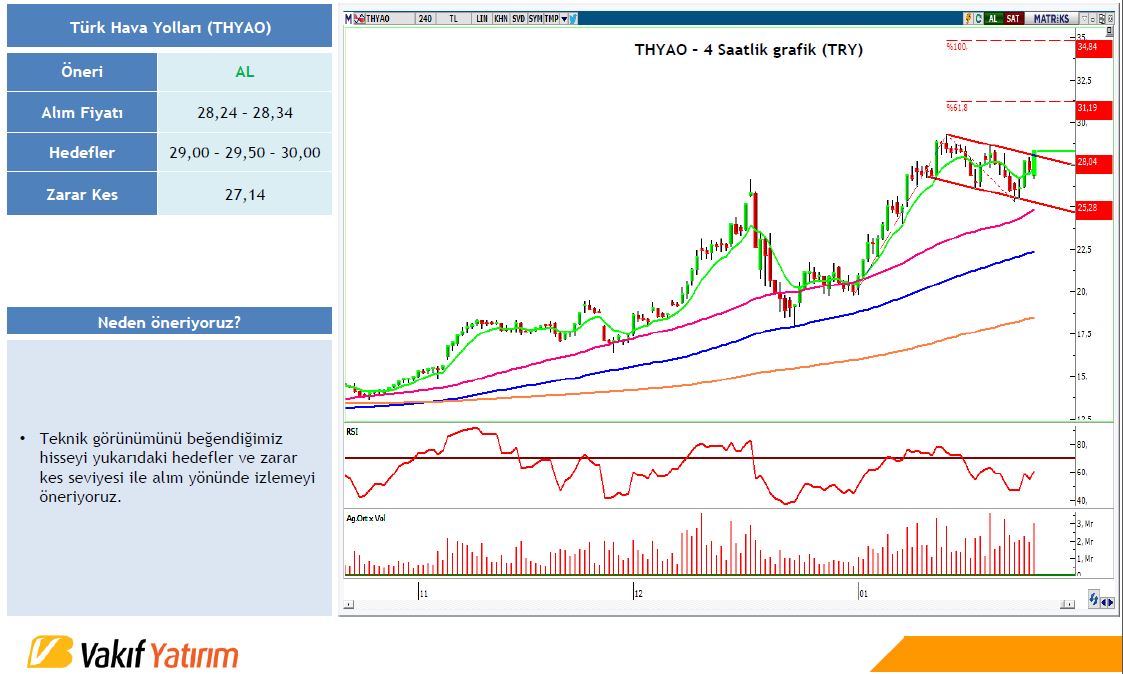Image resolution: width=1123 pixels, height=674 pixels.
Task: Click the blue refresh arrows icon bottom right
Action: click(x=1094, y=600)
